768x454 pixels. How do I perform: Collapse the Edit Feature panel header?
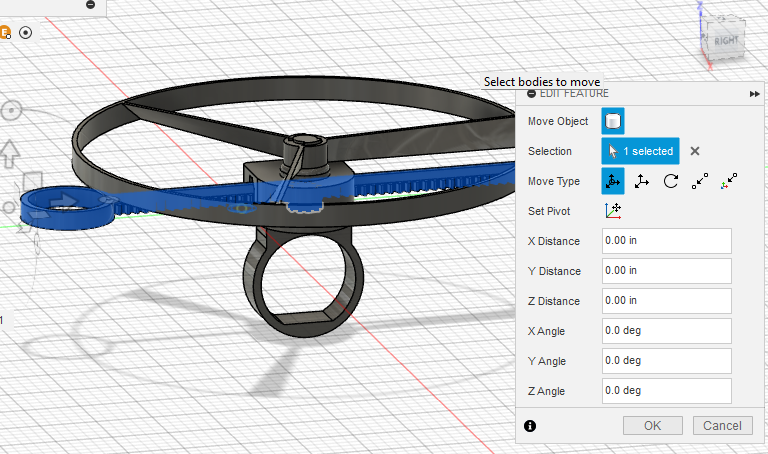pyautogui.click(x=531, y=94)
